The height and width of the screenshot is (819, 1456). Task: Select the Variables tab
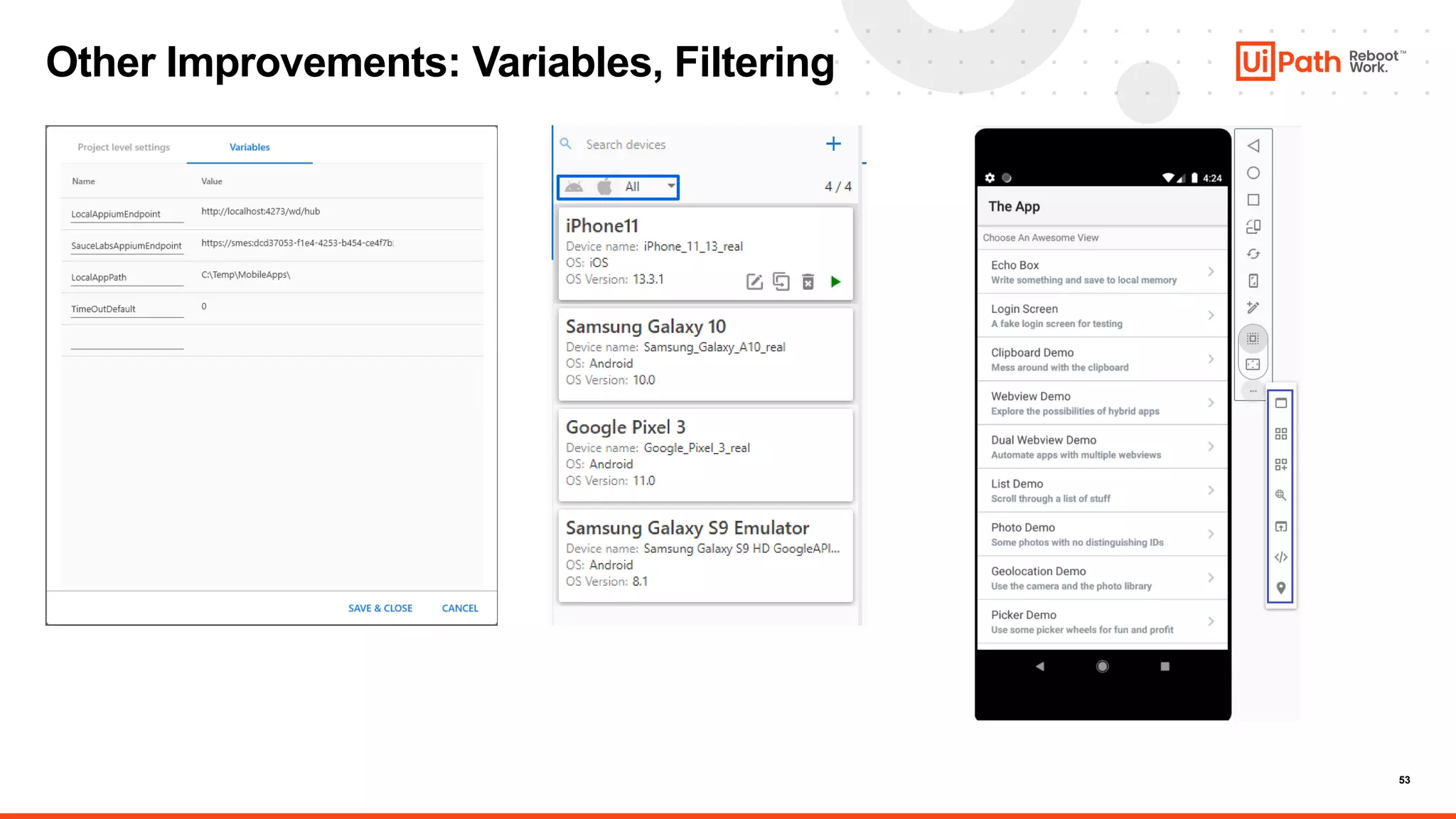pos(250,147)
